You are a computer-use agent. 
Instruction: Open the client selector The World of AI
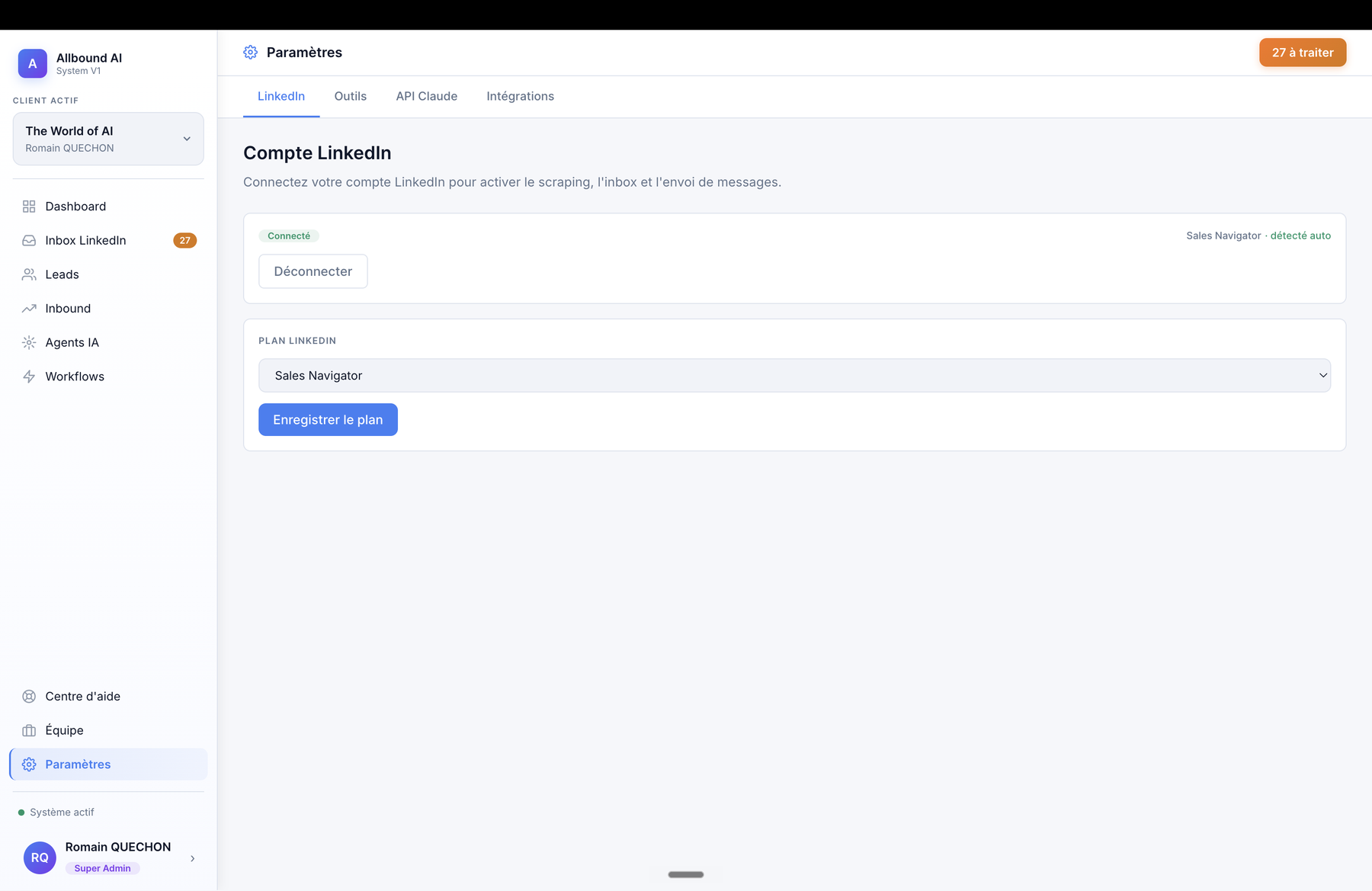coord(108,139)
